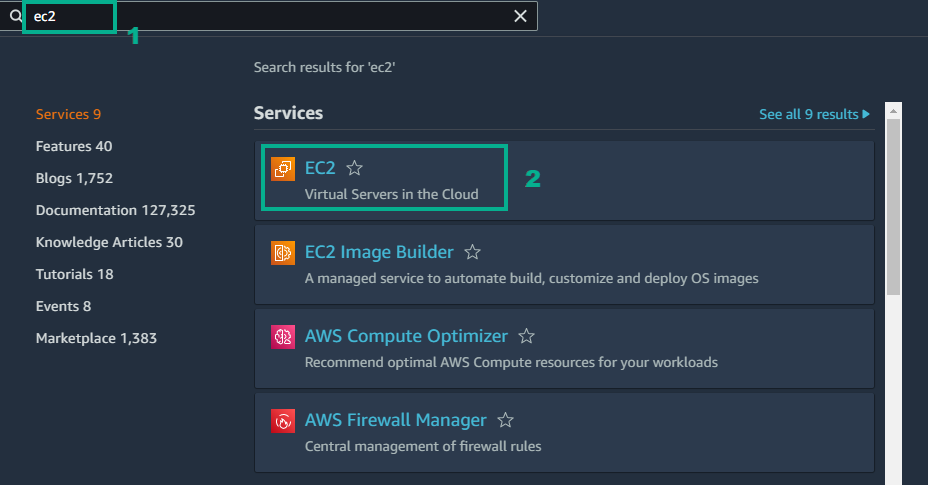Viewport: 928px width, 485px height.
Task: Open the AWS Compute Optimizer link
Action: coord(406,336)
